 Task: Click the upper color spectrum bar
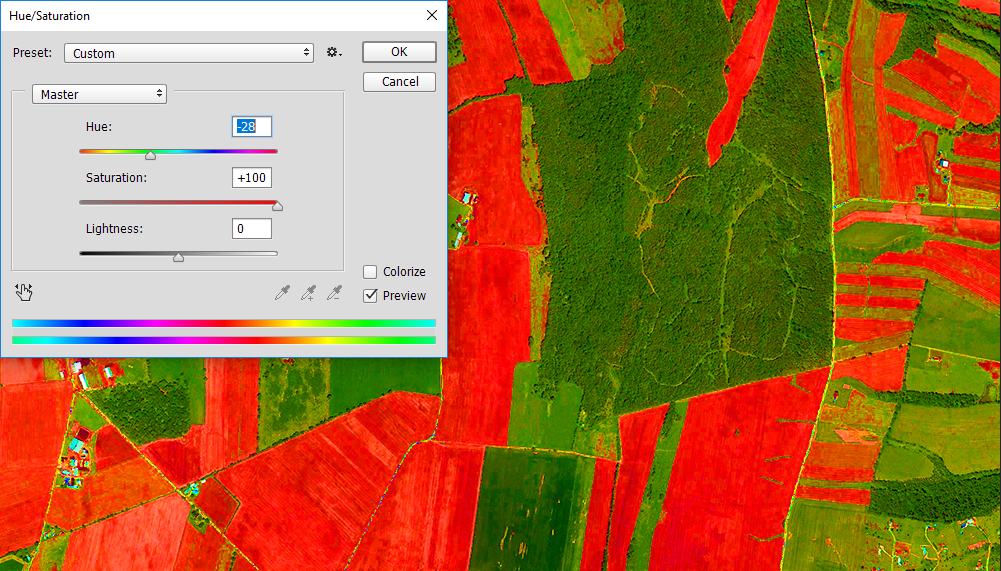pos(223,323)
